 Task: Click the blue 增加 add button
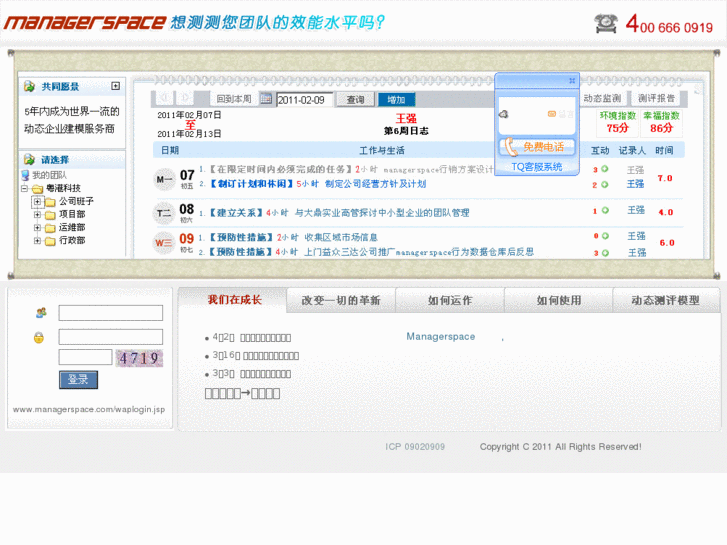point(396,99)
